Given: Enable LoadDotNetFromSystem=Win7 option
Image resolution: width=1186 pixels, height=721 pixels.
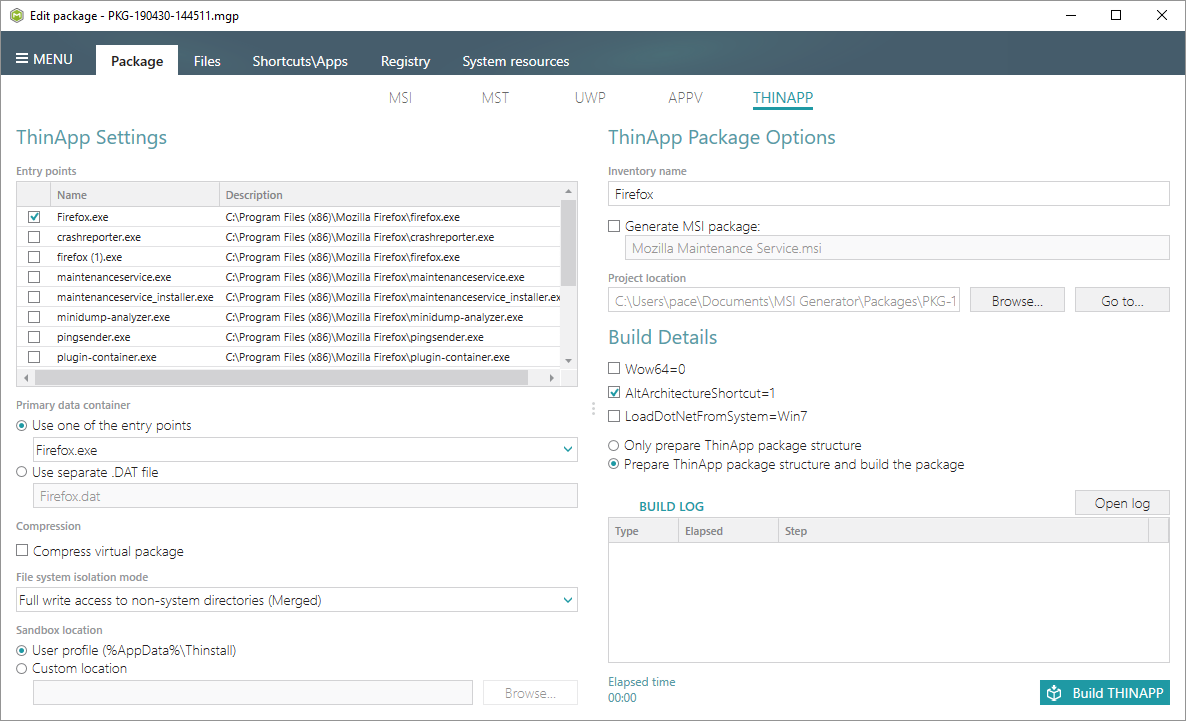Looking at the screenshot, I should [708, 416].
